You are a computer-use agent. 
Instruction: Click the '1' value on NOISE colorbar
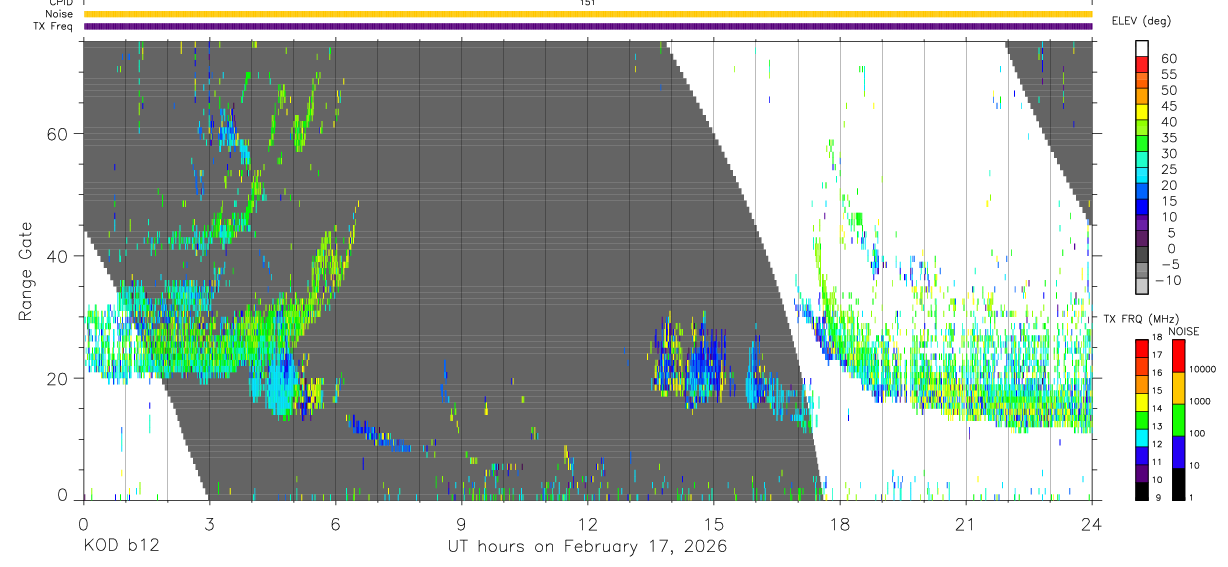[1193, 497]
